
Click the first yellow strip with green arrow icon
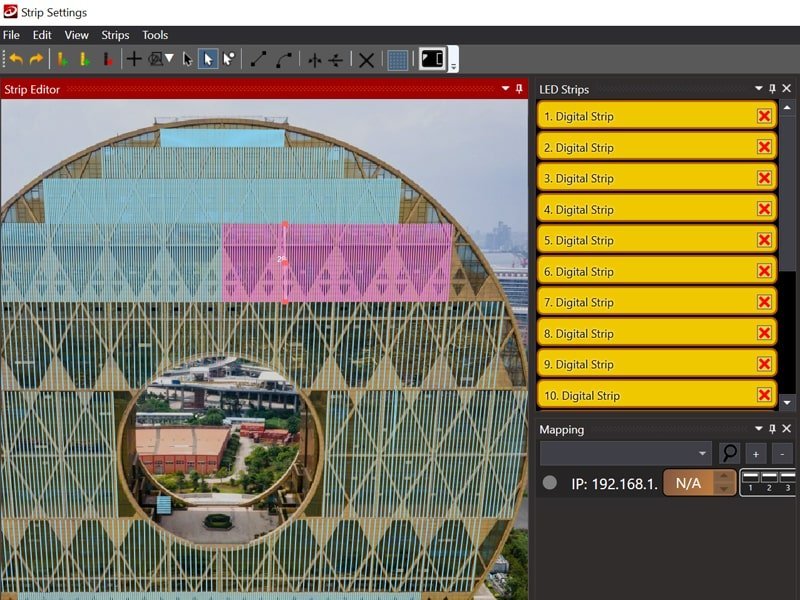(63, 60)
